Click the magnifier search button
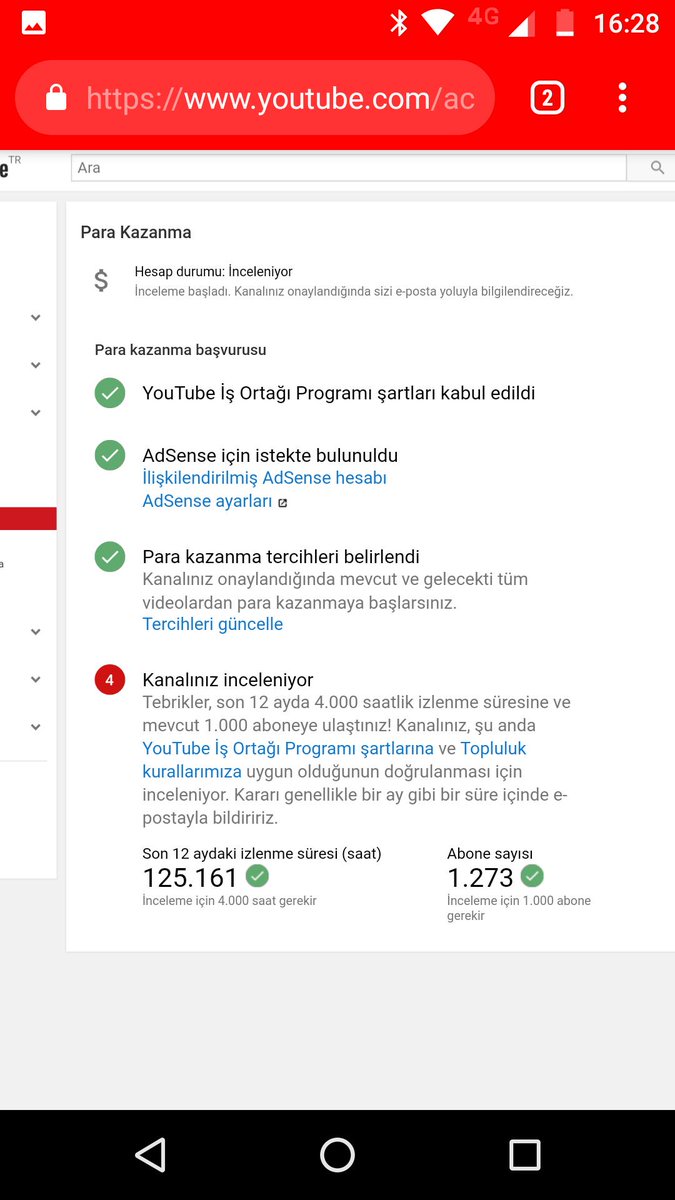 pos(657,168)
